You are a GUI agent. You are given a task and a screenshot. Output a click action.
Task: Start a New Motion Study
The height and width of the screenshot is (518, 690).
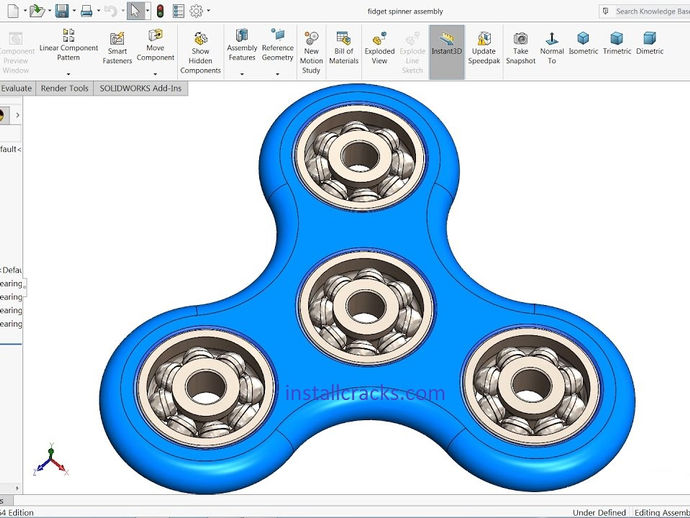pyautogui.click(x=311, y=52)
